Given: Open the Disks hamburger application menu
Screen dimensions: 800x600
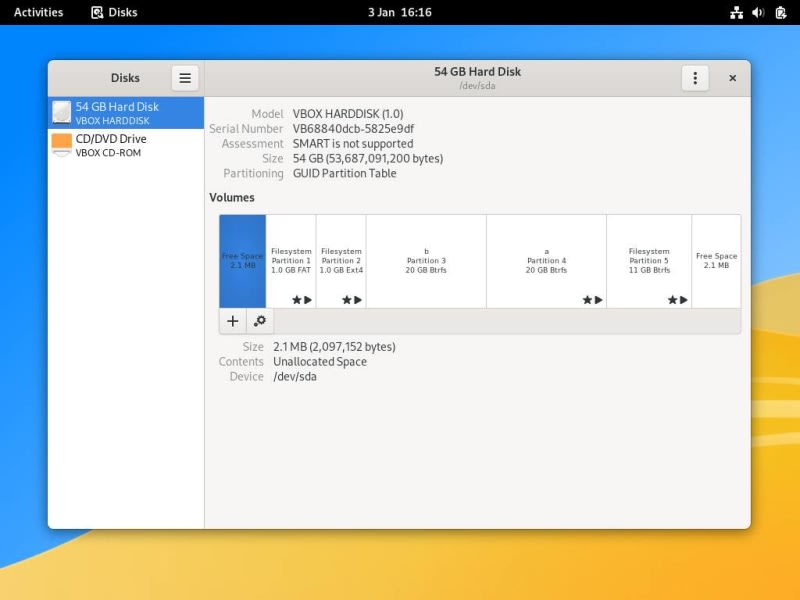Looking at the screenshot, I should click(185, 78).
